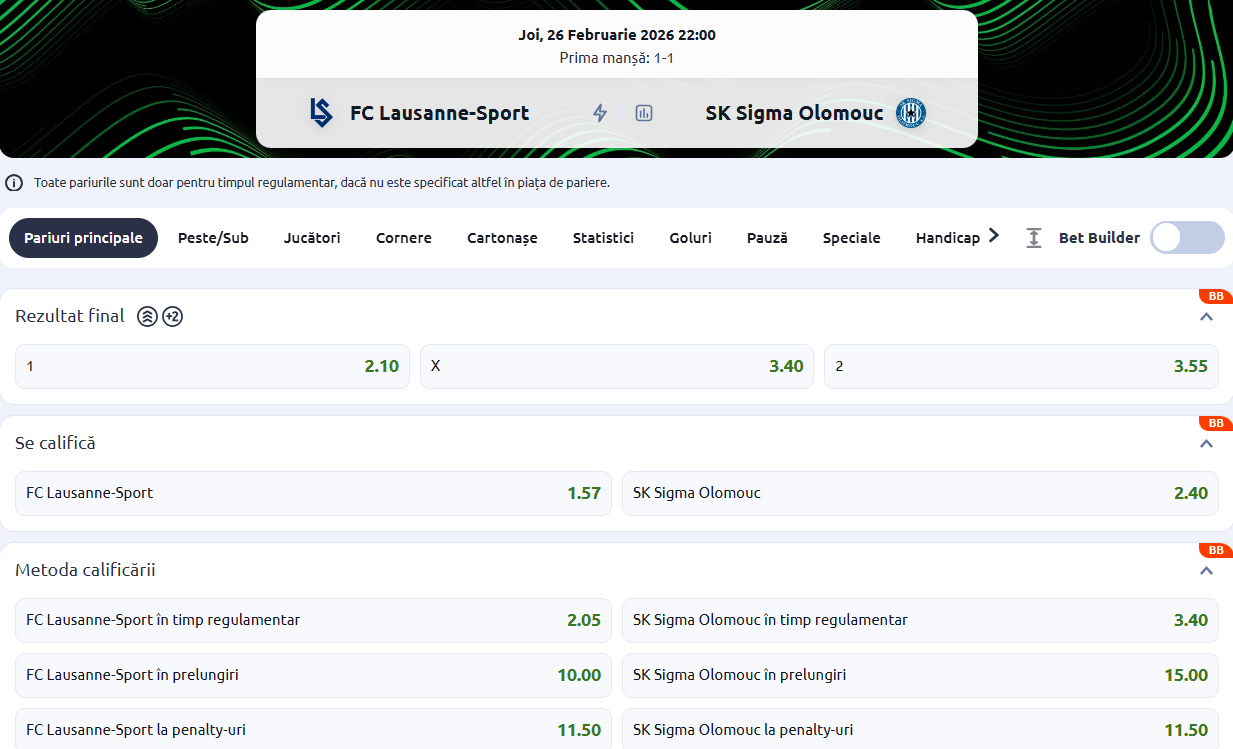Click the SK Sigma Olomouc team crest
The height and width of the screenshot is (749, 1233).
click(x=910, y=113)
